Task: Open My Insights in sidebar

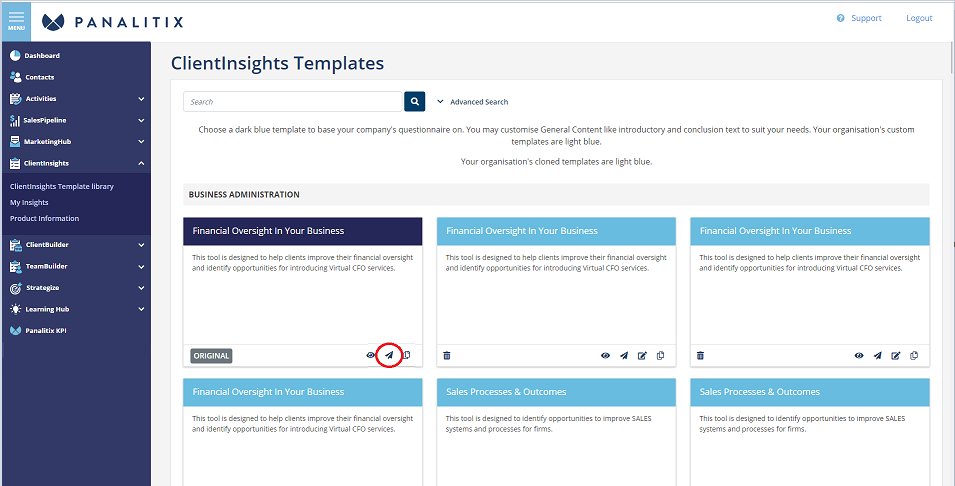Action: coord(29,202)
